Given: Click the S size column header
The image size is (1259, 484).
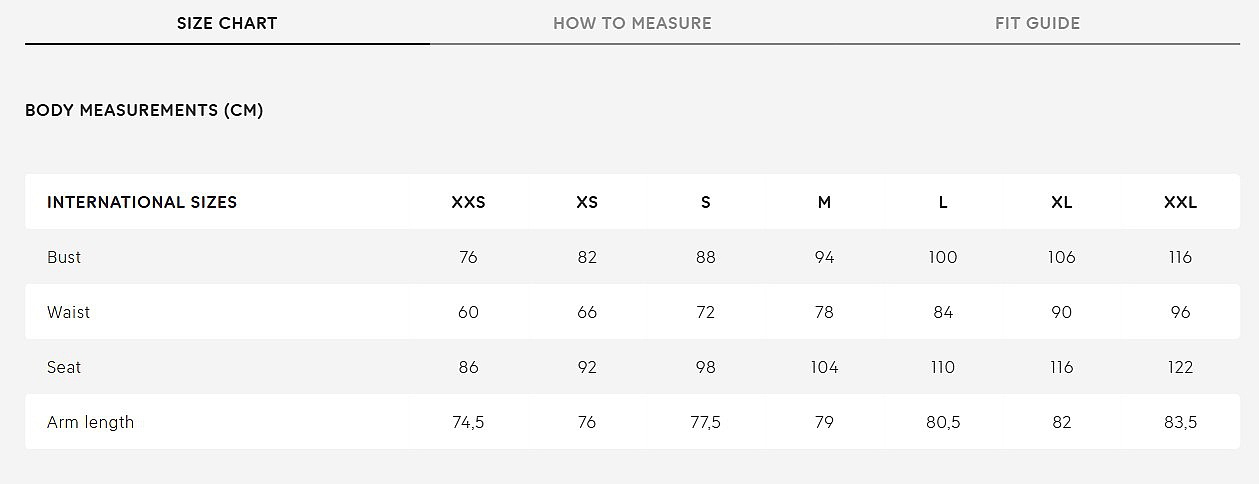Looking at the screenshot, I should (x=706, y=202).
